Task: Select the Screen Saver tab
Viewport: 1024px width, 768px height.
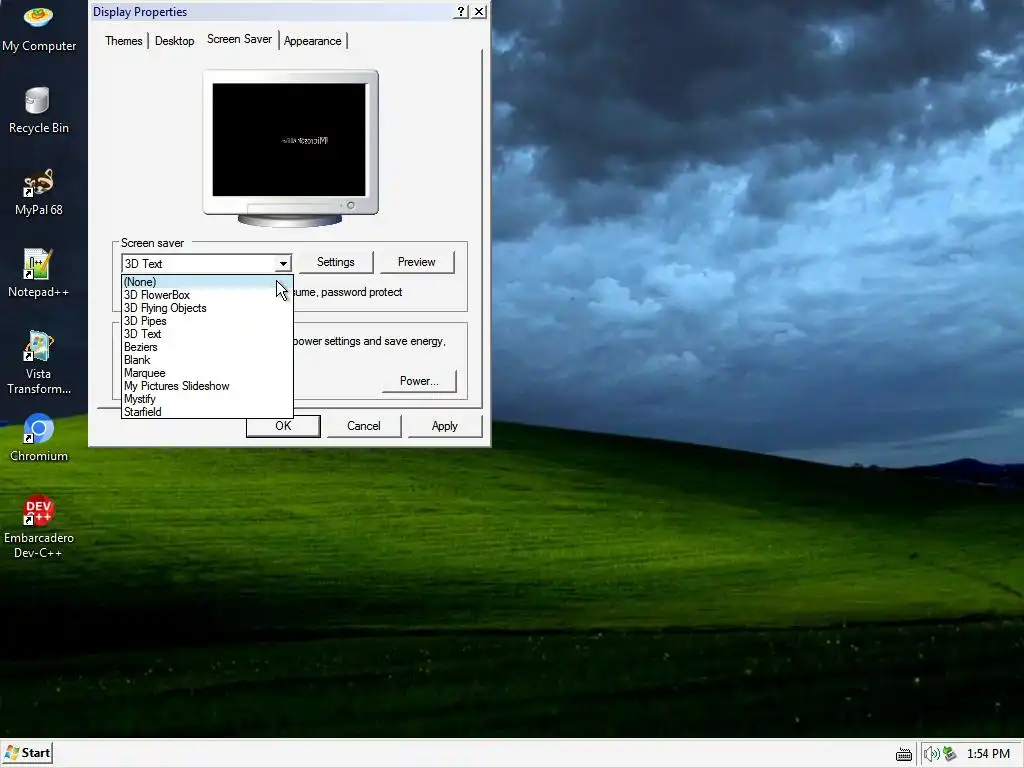Action: (x=239, y=39)
